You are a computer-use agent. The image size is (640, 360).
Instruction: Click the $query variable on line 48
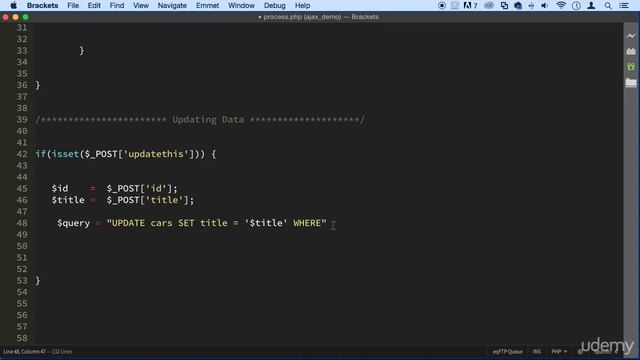[73, 223]
